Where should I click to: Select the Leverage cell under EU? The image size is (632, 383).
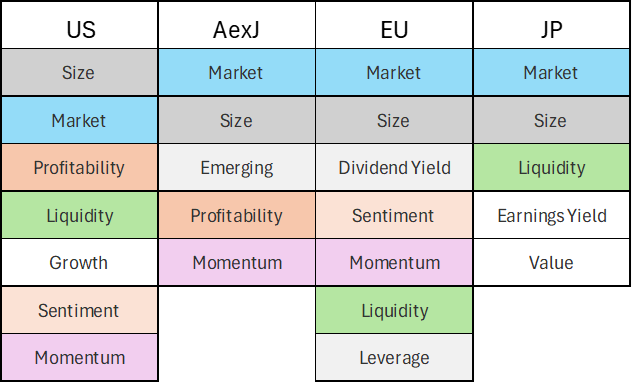click(394, 357)
